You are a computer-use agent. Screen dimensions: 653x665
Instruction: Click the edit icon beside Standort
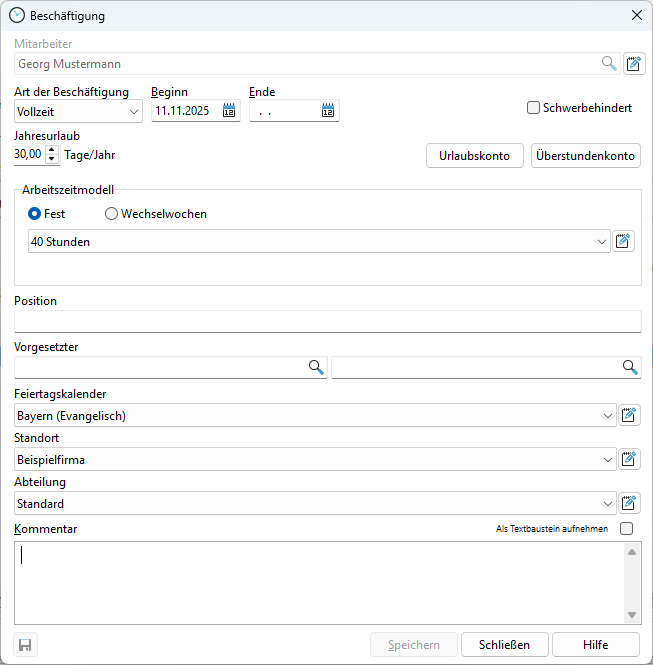click(629, 459)
